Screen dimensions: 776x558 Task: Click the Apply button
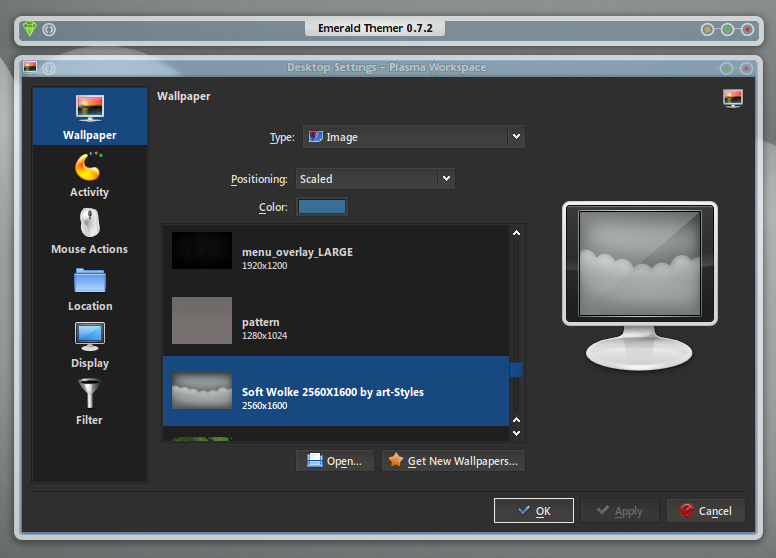[x=620, y=511]
